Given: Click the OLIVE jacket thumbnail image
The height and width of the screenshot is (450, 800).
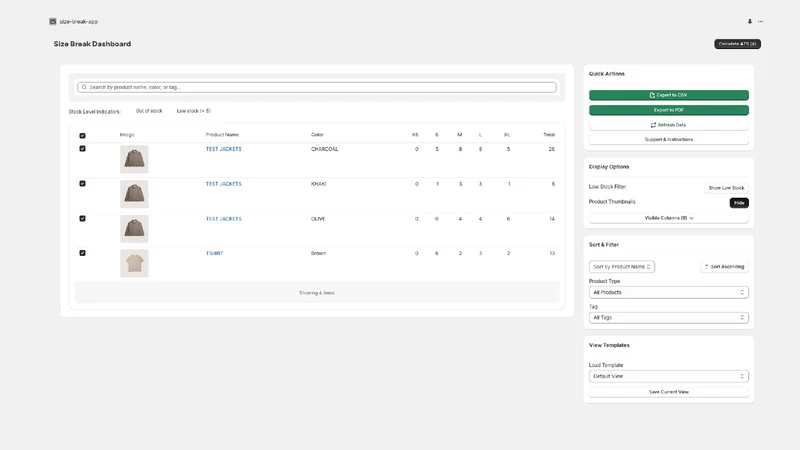Looking at the screenshot, I should coord(134,229).
